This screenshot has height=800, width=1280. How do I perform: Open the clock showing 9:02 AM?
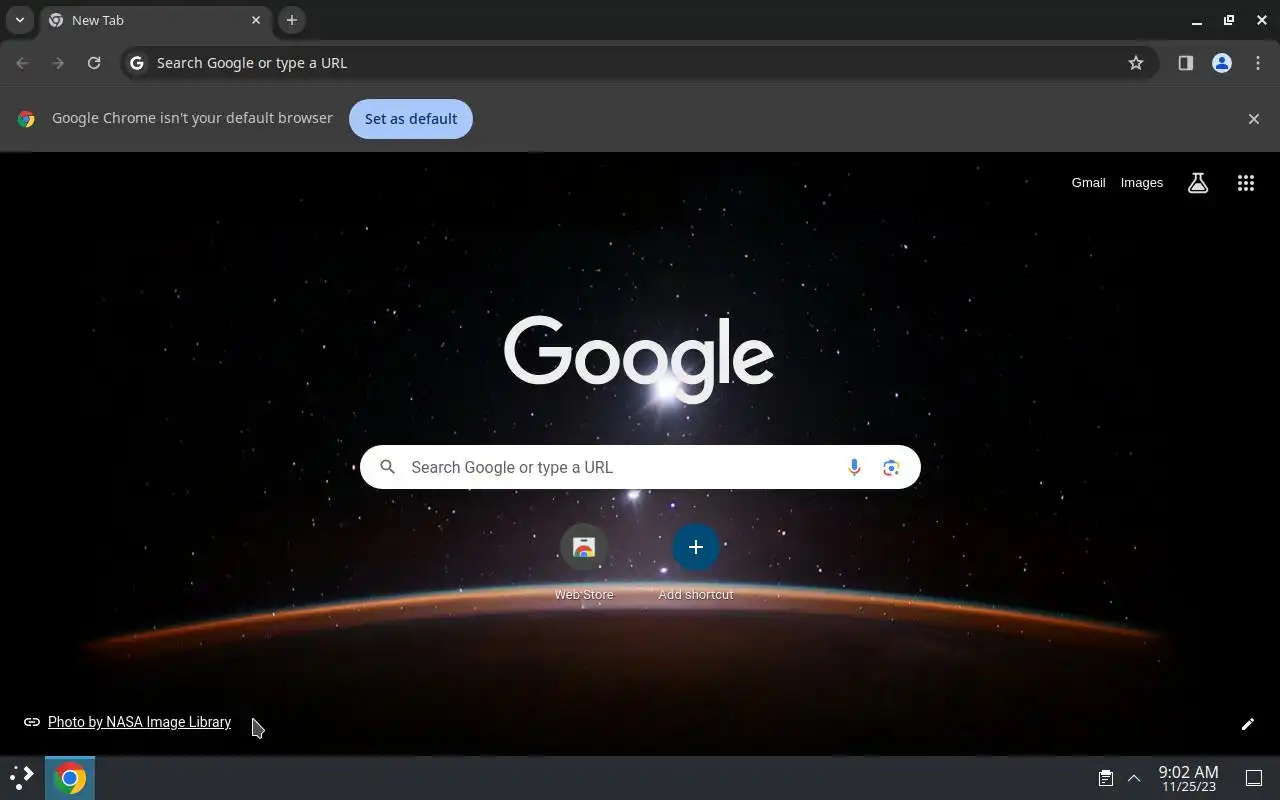point(1188,778)
